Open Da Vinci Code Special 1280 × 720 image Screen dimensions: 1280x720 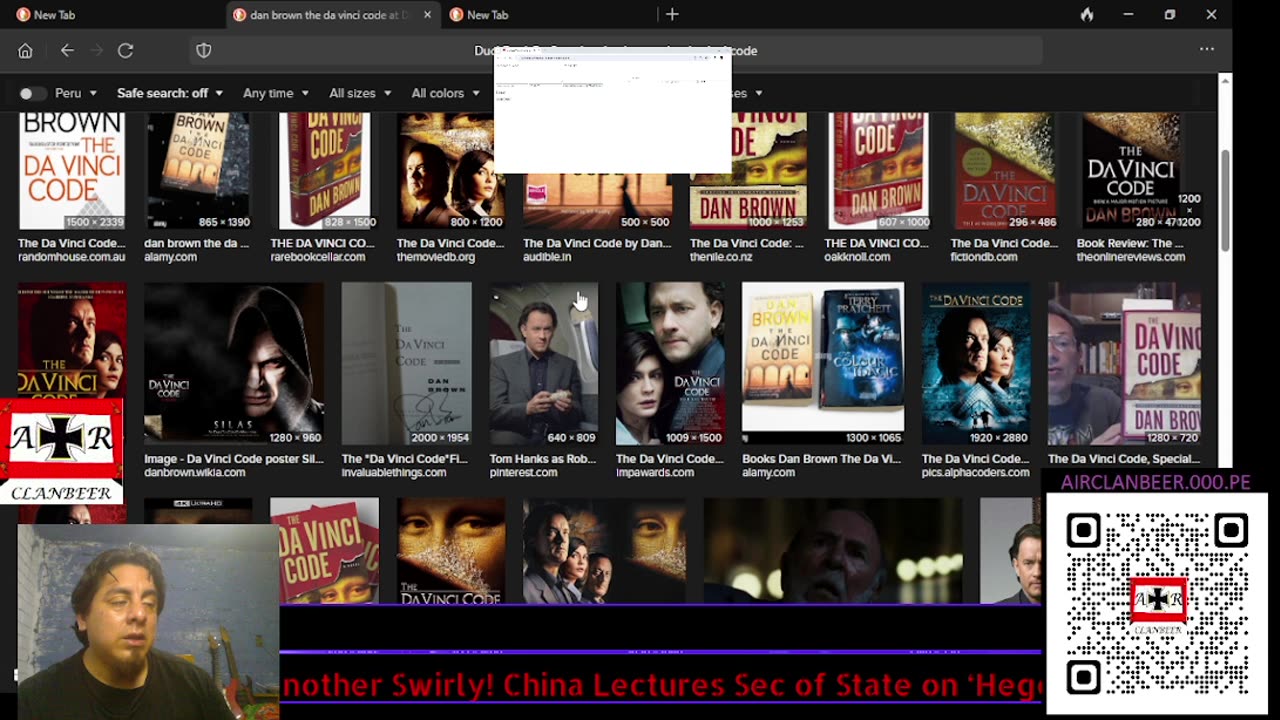(x=1124, y=363)
